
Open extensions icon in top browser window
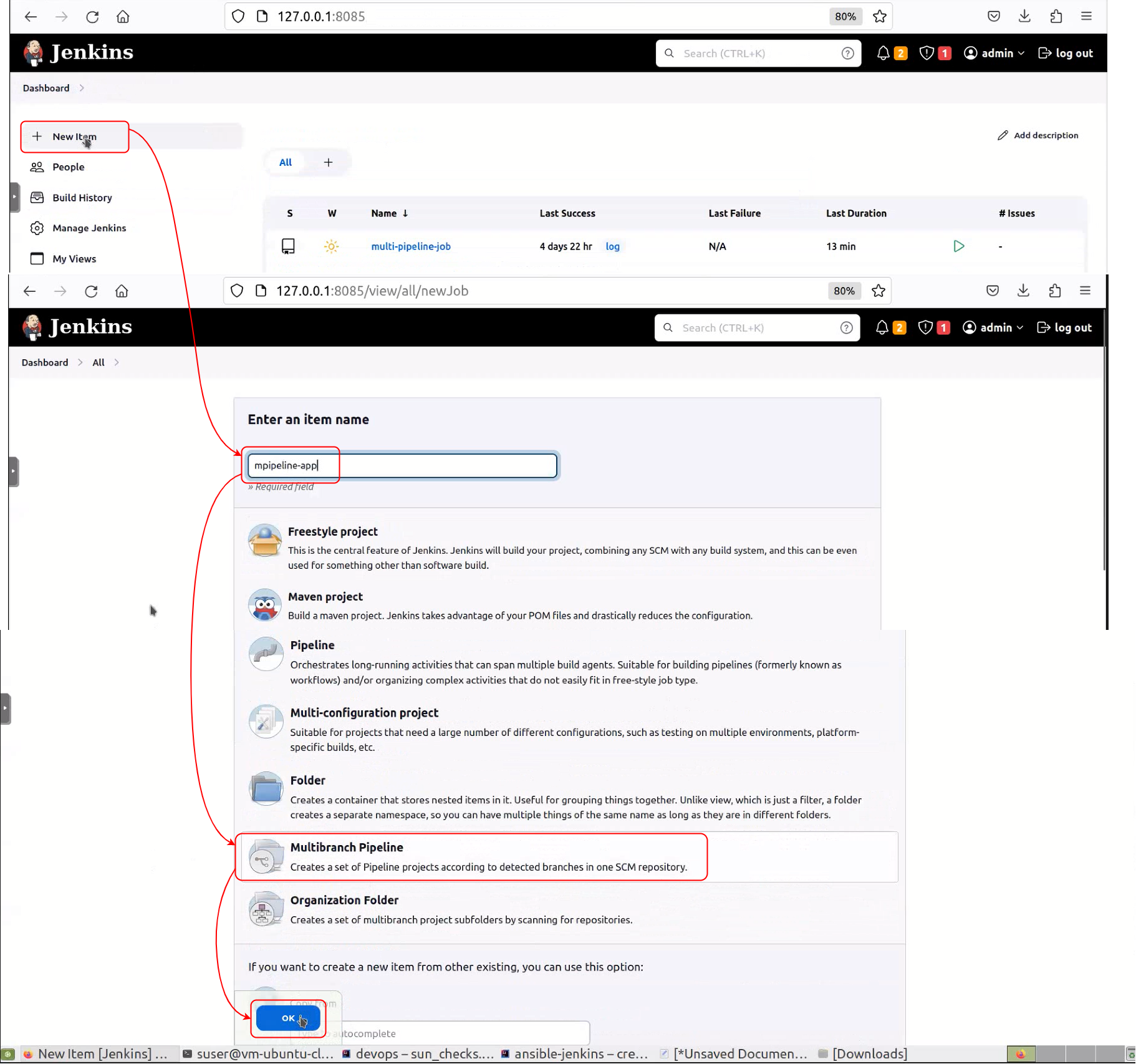click(1056, 17)
